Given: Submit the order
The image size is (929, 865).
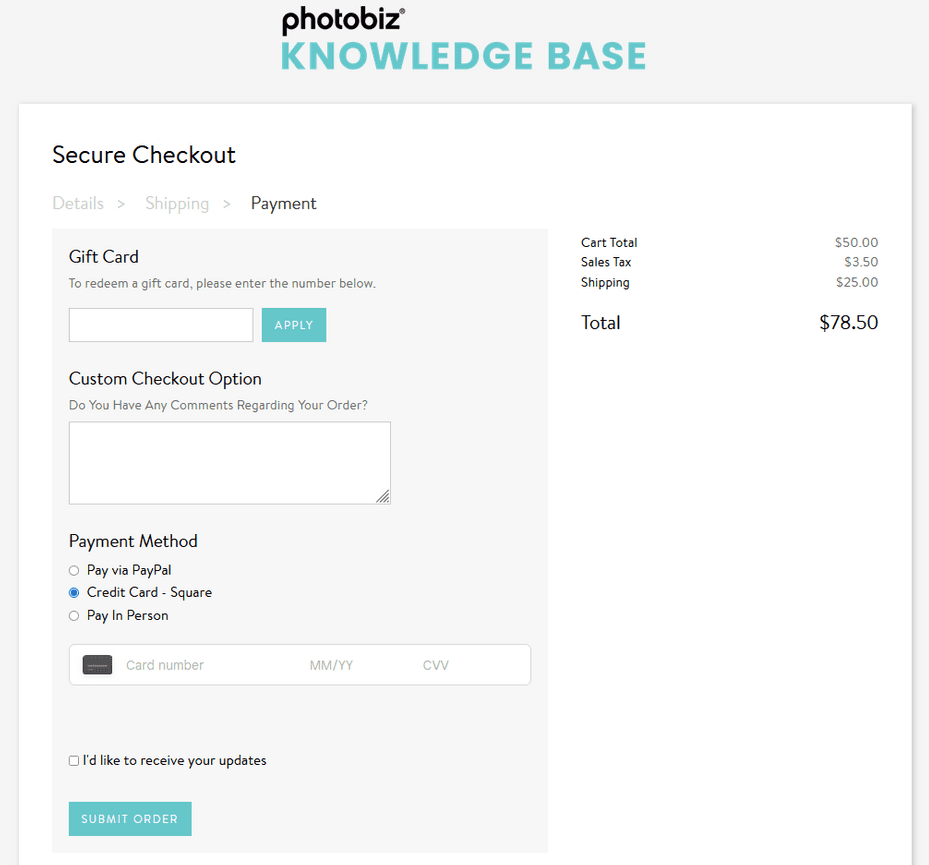Looking at the screenshot, I should tap(129, 818).
